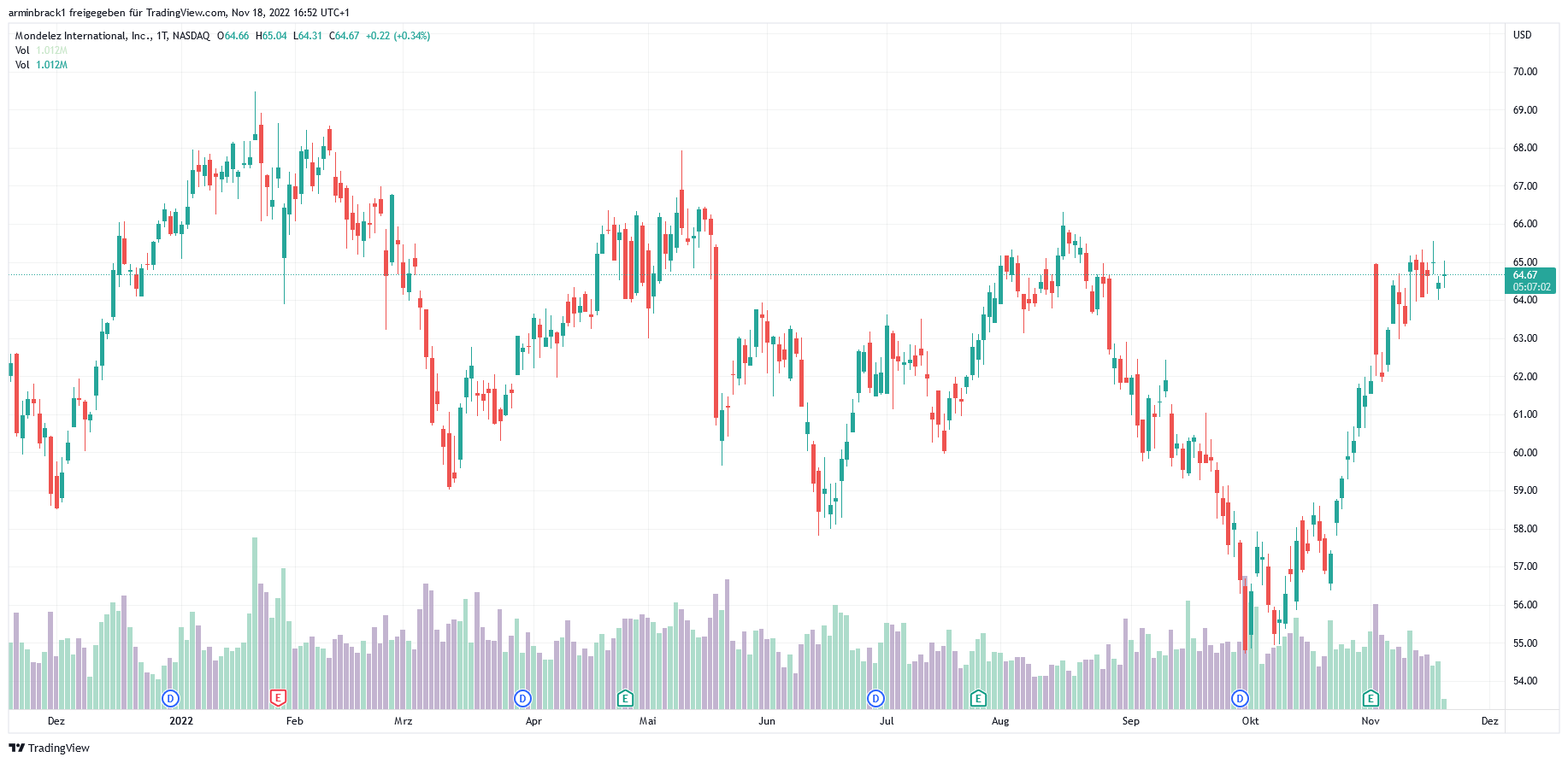This screenshot has width=1568, height=763.
Task: Click the dividend D marker before Apr
Action: (522, 698)
